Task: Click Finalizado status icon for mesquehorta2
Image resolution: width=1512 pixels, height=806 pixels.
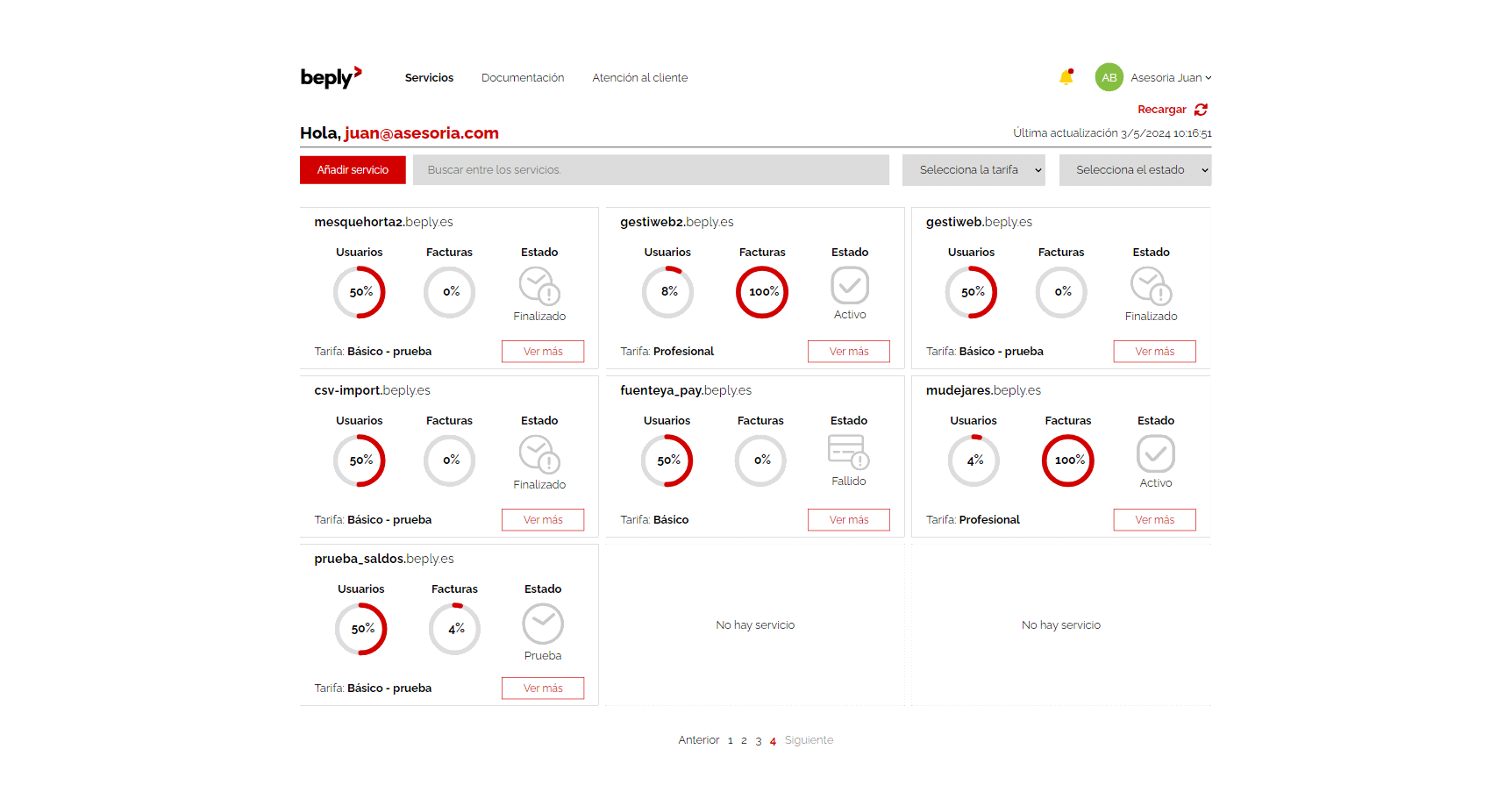Action: (539, 286)
